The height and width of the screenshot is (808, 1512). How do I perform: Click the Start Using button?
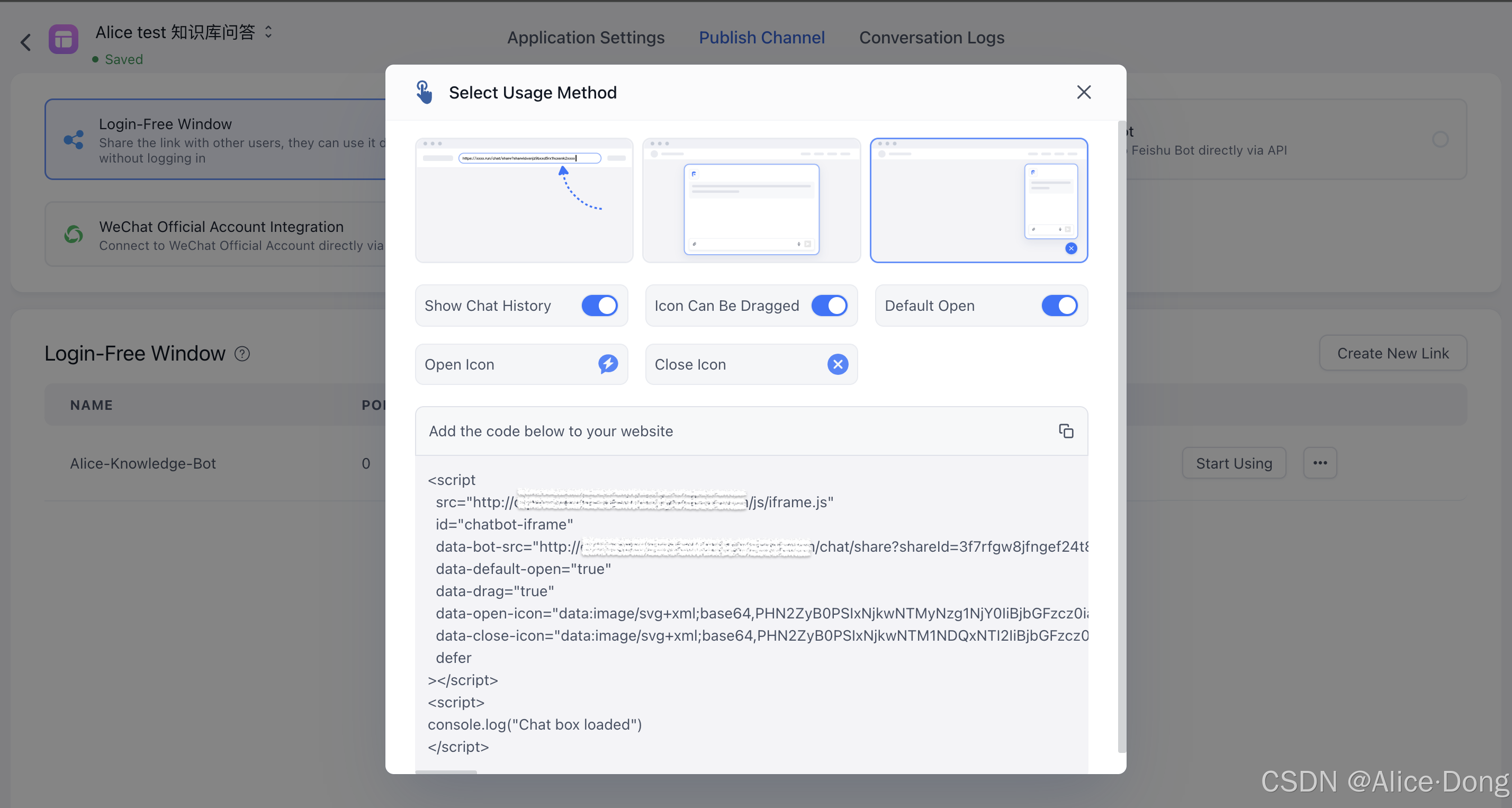[x=1234, y=463]
